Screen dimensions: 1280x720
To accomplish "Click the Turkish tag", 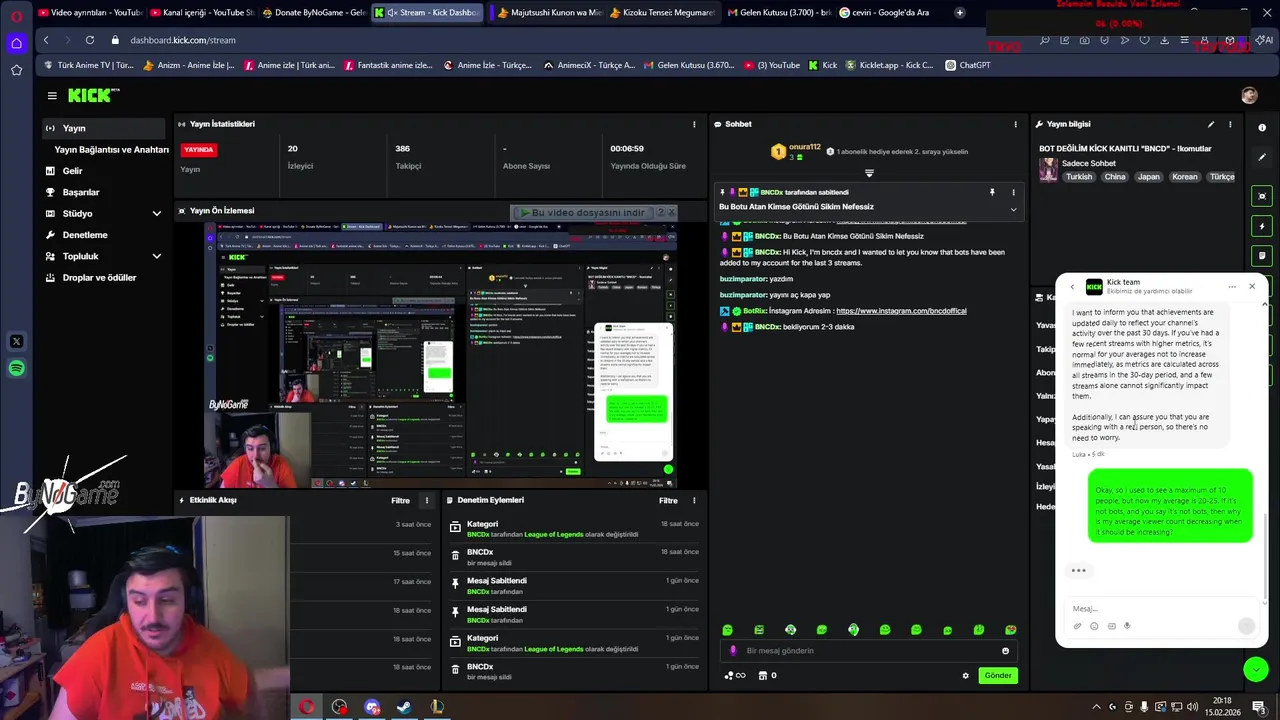I will (1079, 177).
